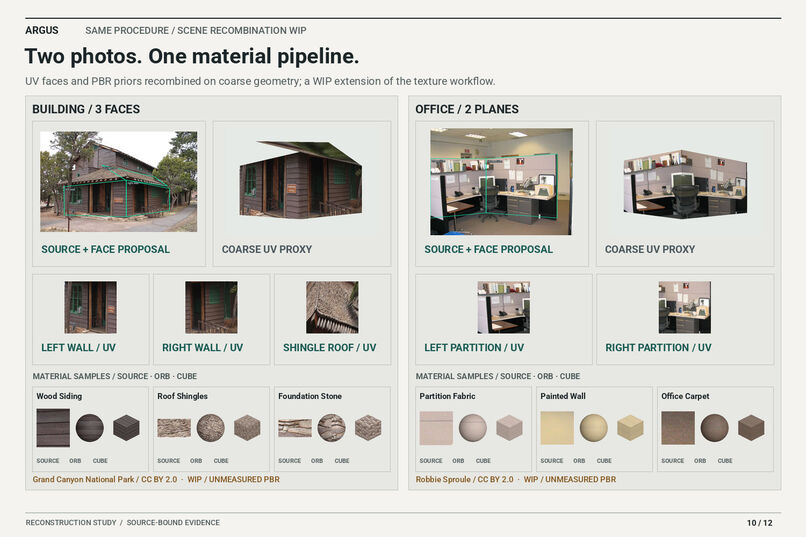The image size is (806, 537).
Task: Click the office 'COARSE UV PROXY' caption
Action: [650, 249]
